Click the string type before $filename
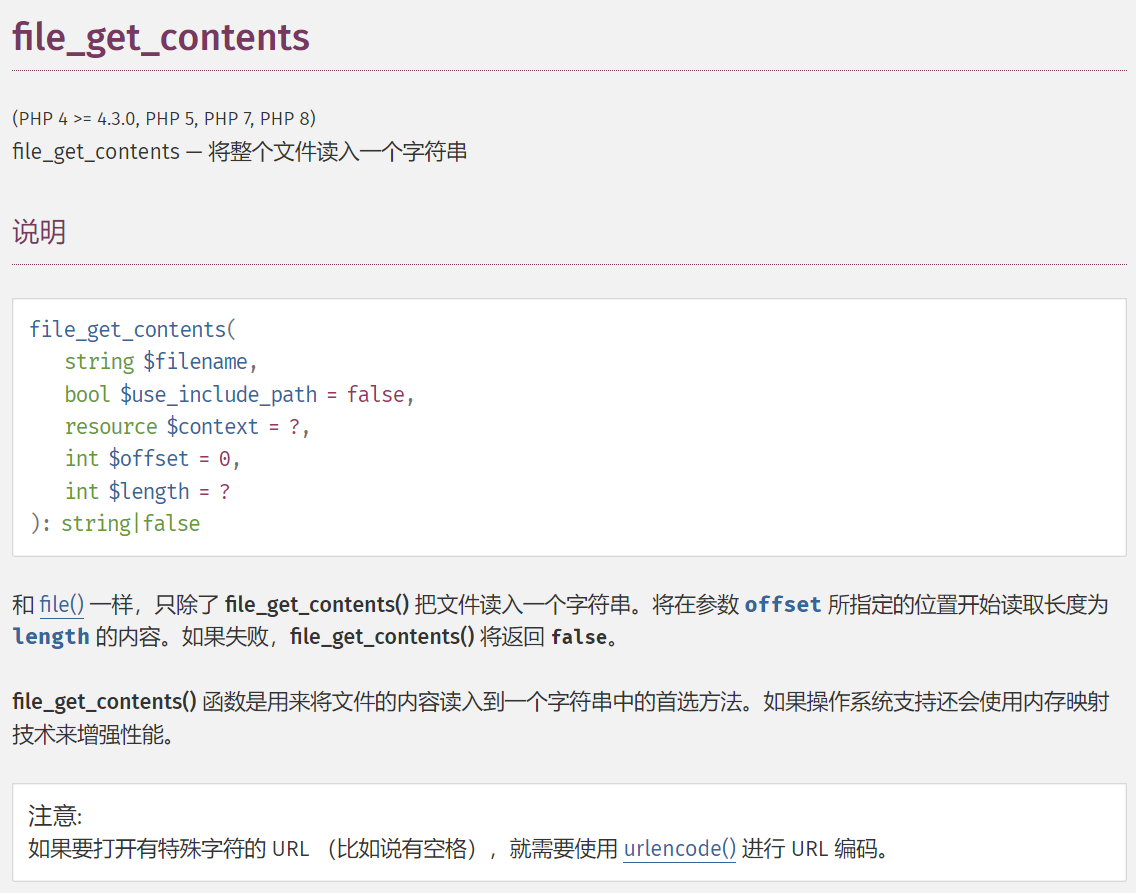This screenshot has height=893, width=1136. [x=99, y=362]
